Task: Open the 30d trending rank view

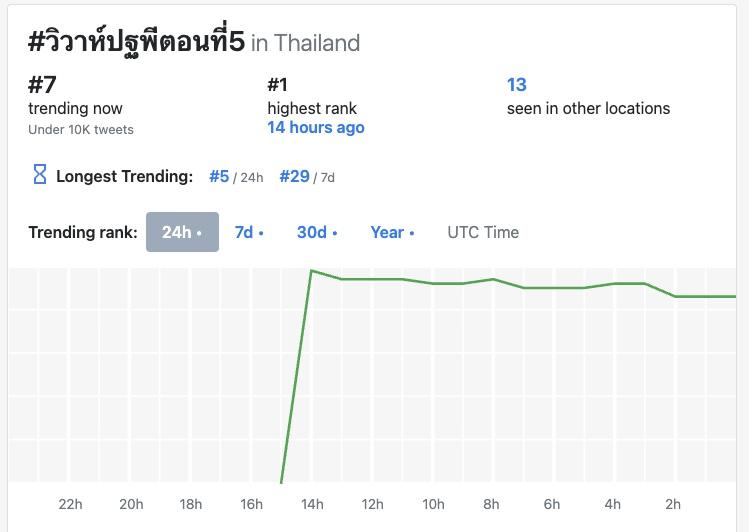Action: (316, 232)
